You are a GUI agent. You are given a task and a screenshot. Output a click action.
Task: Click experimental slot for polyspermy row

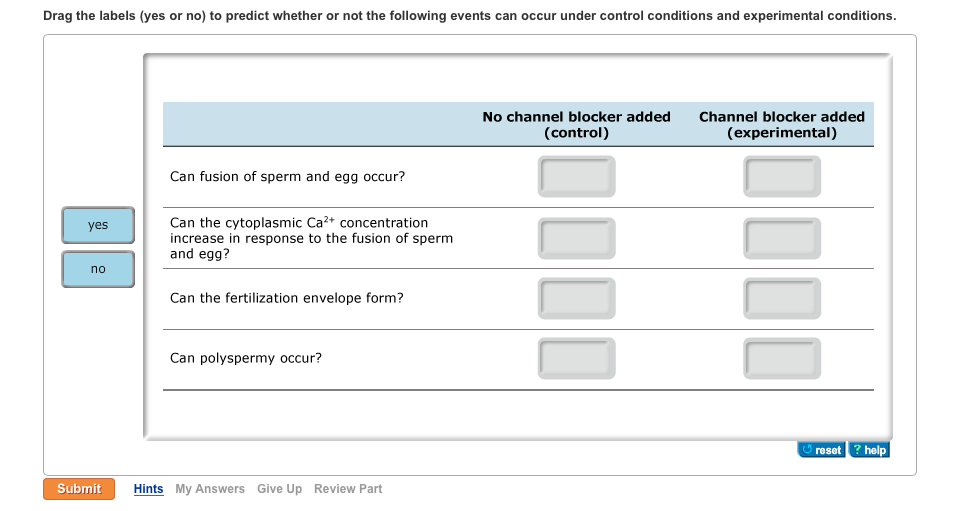pyautogui.click(x=782, y=358)
